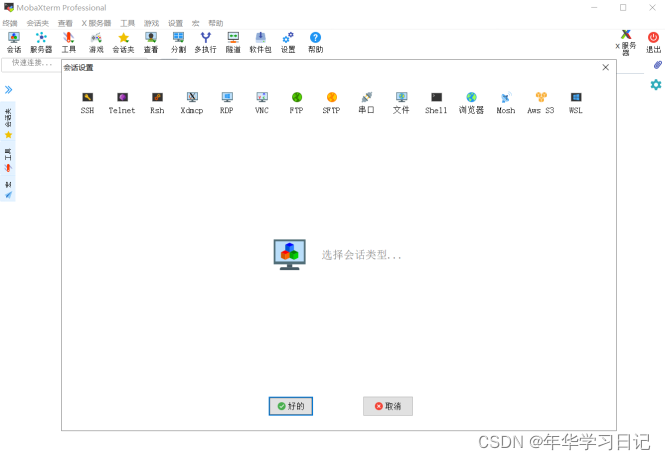Click the 取消 cancel button

tap(388, 406)
